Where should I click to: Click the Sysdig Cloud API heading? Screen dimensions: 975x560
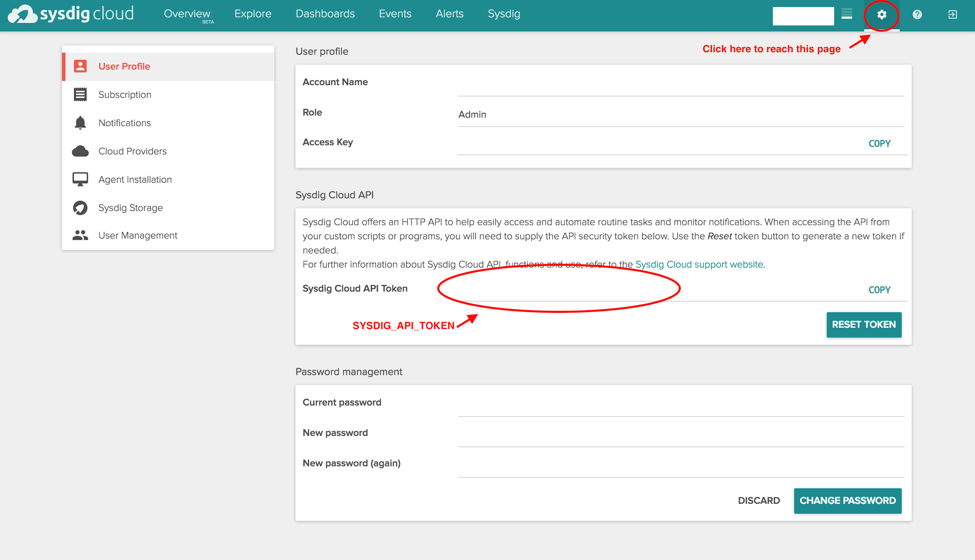coord(335,195)
